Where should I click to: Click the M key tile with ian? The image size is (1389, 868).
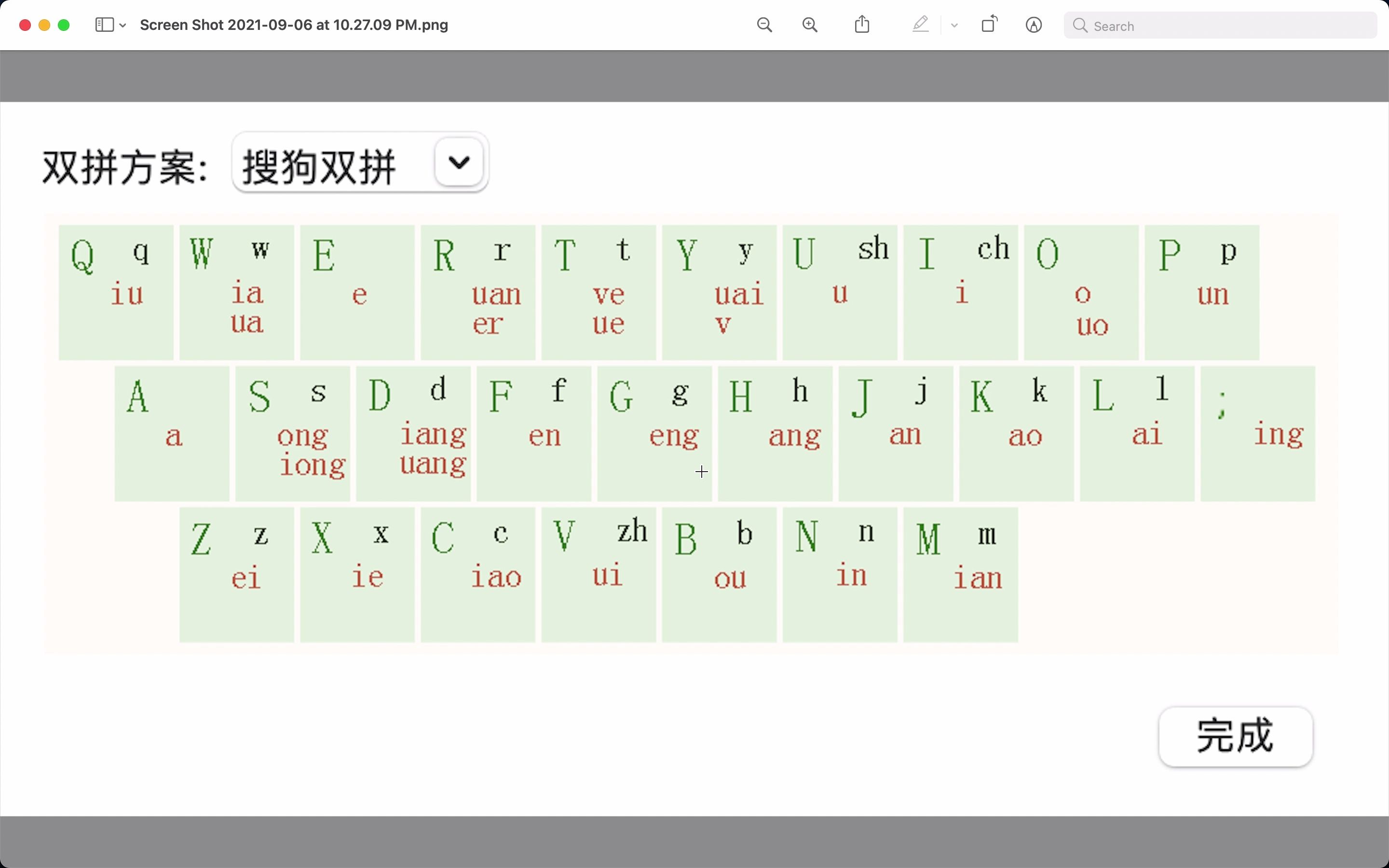point(961,575)
